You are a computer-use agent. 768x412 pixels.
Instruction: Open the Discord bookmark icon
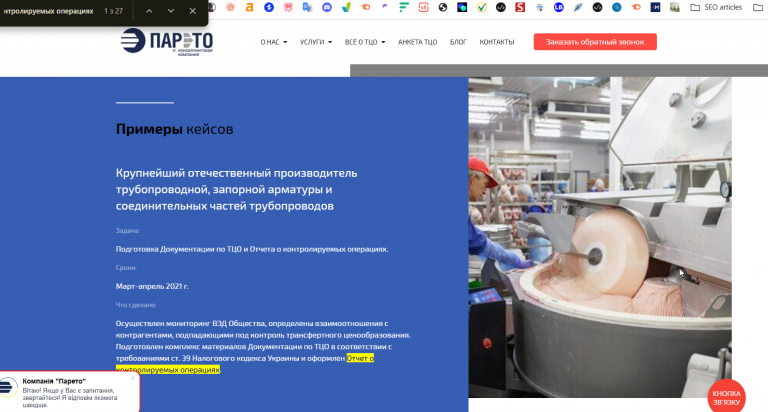327,7
